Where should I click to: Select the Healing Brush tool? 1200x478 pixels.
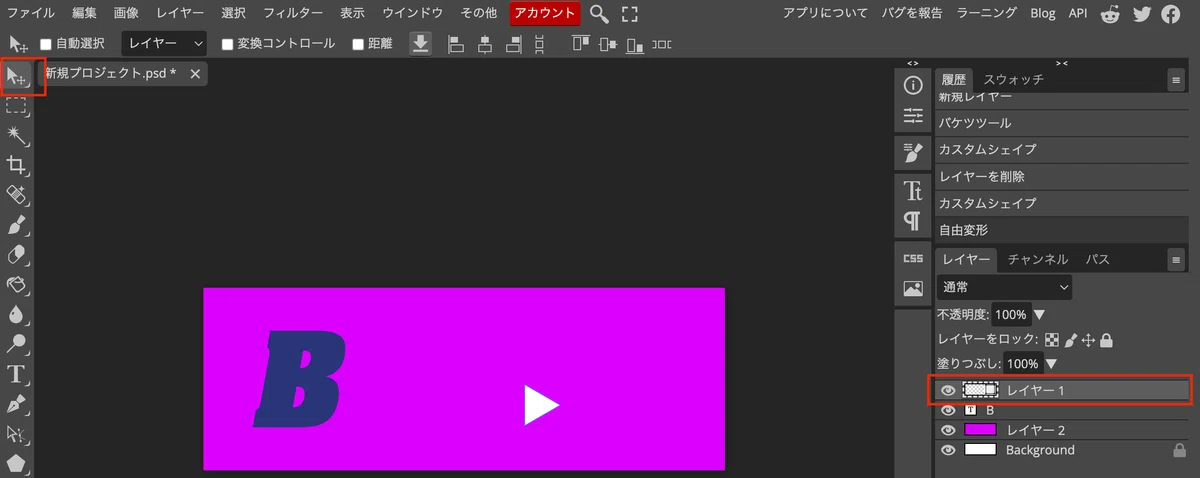[x=17, y=195]
